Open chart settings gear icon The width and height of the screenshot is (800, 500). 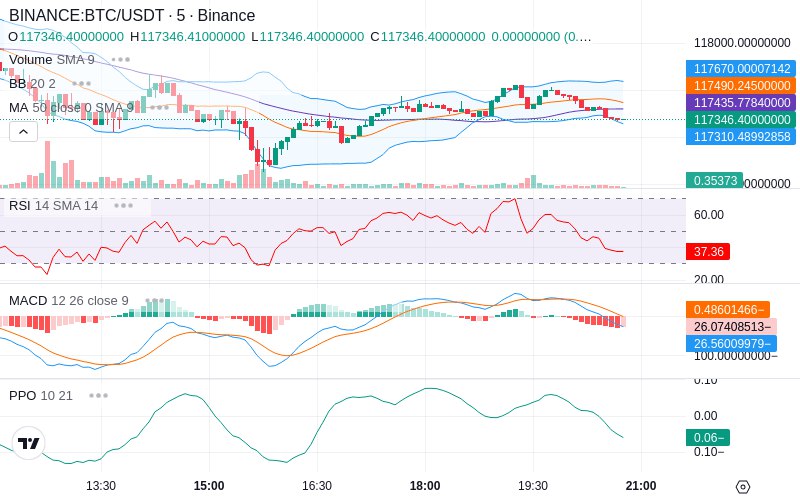(743, 487)
